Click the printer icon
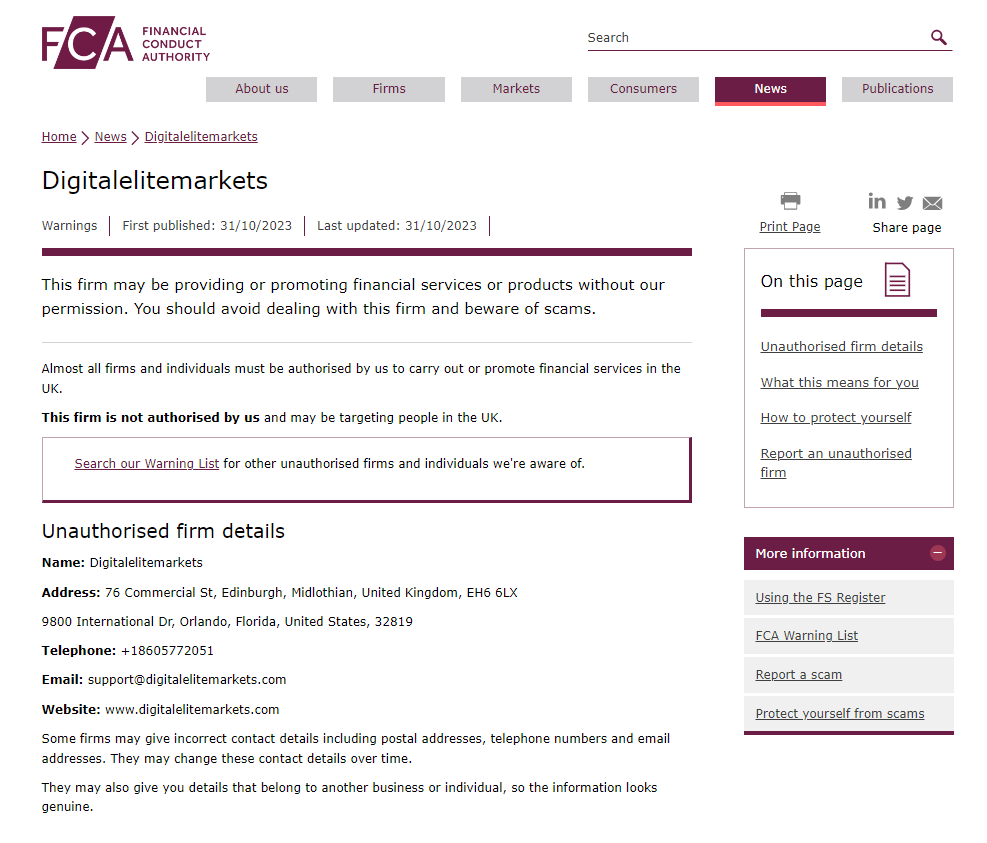Image resolution: width=987 pixels, height=843 pixels. 790,201
